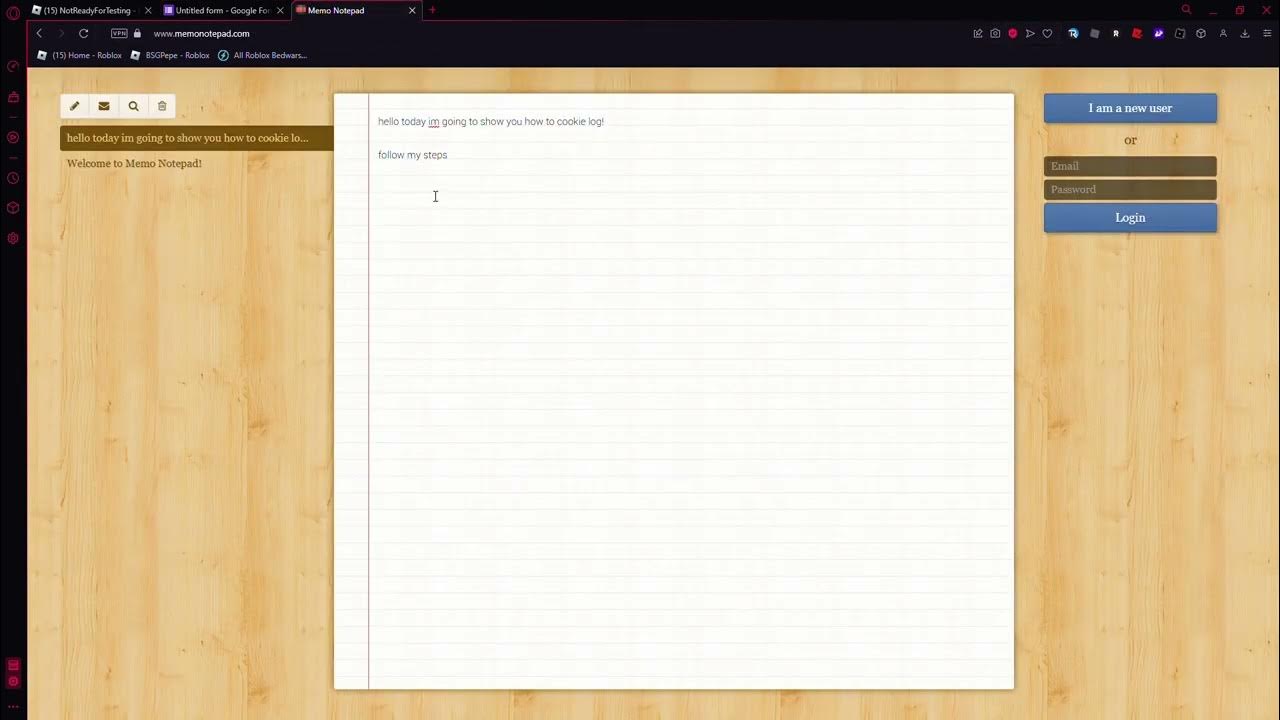Viewport: 1280px width, 720px height.
Task: Click the Email input field
Action: click(x=1130, y=166)
